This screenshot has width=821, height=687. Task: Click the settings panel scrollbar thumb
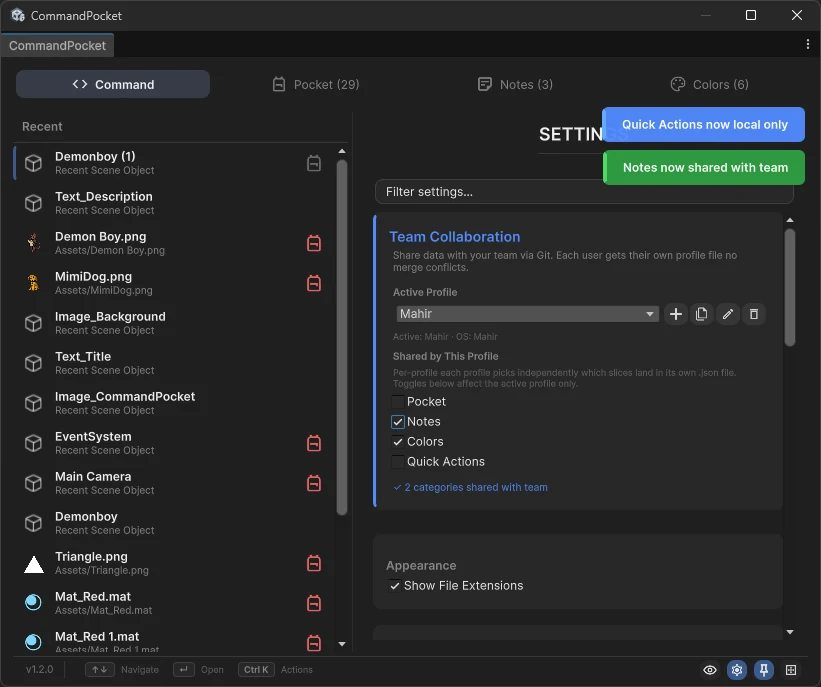[790, 287]
